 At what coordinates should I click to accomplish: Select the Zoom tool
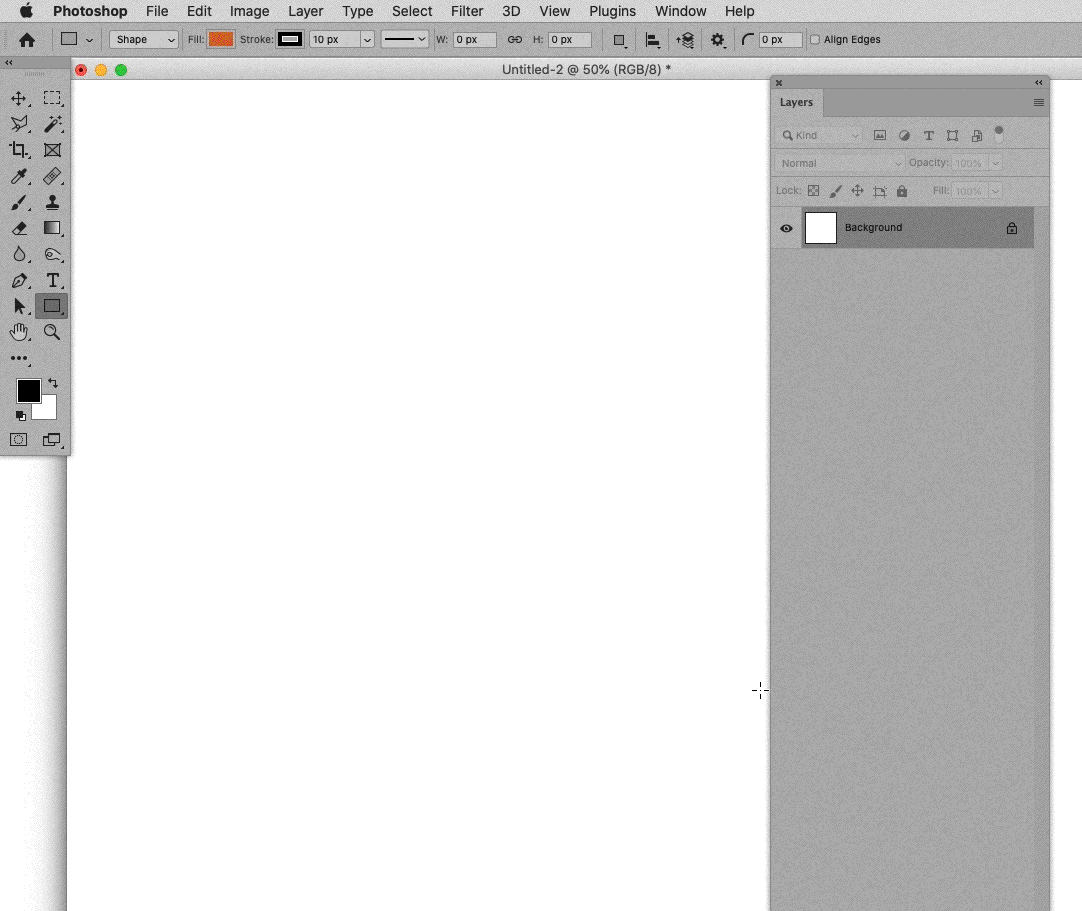tap(52, 332)
